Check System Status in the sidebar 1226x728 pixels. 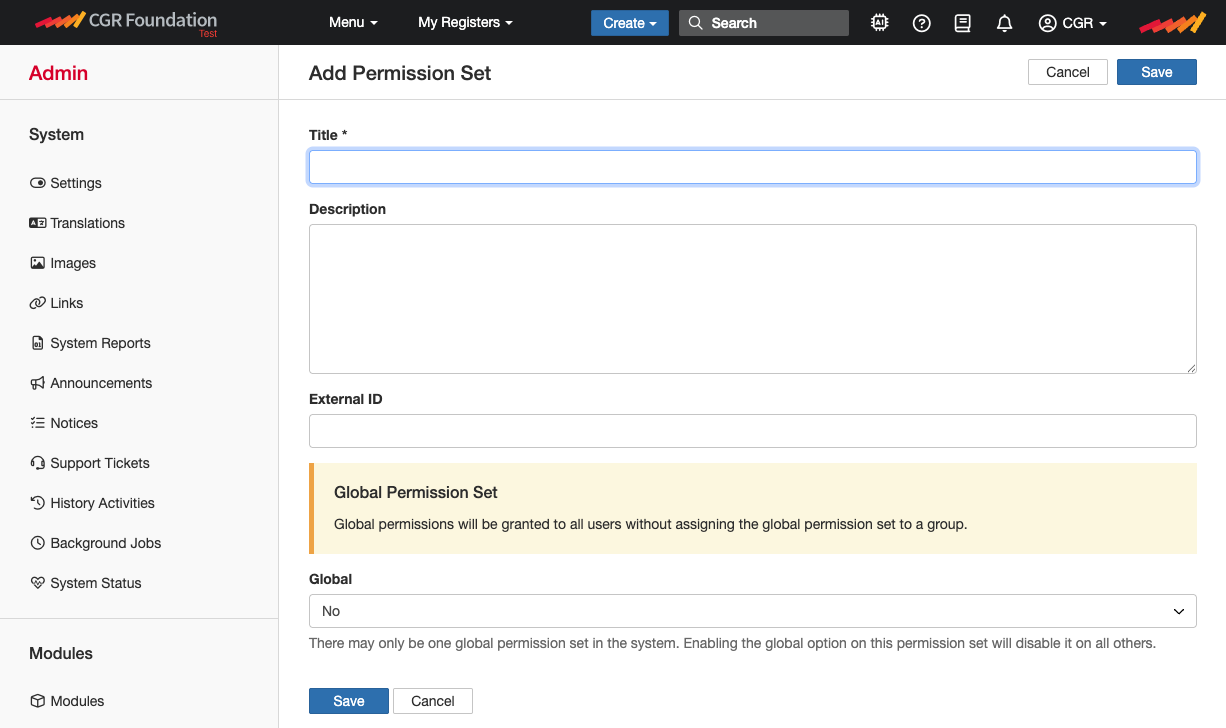coord(95,583)
